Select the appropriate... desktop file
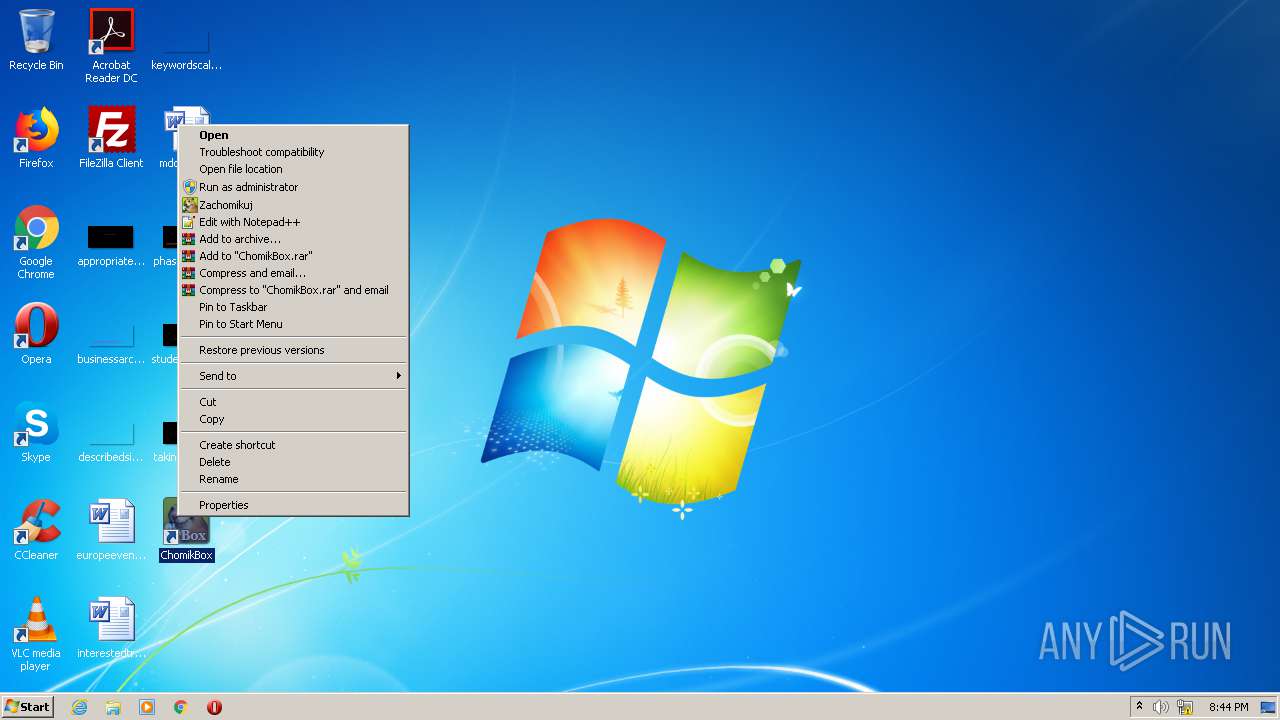The height and width of the screenshot is (720, 1280). (x=111, y=245)
